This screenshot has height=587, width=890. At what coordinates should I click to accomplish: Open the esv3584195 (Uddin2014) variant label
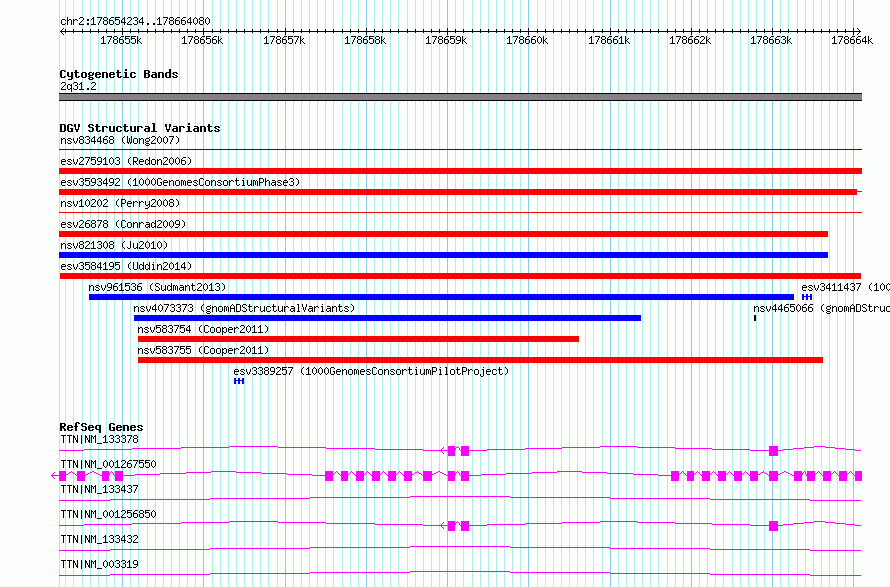point(126,266)
